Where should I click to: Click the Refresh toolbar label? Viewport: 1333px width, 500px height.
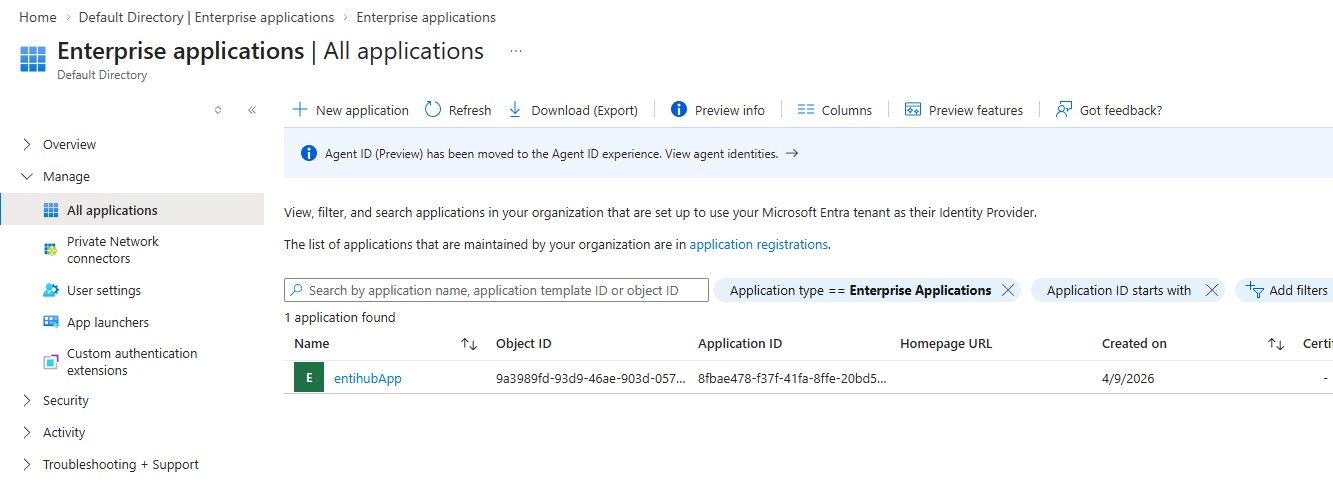click(x=470, y=110)
